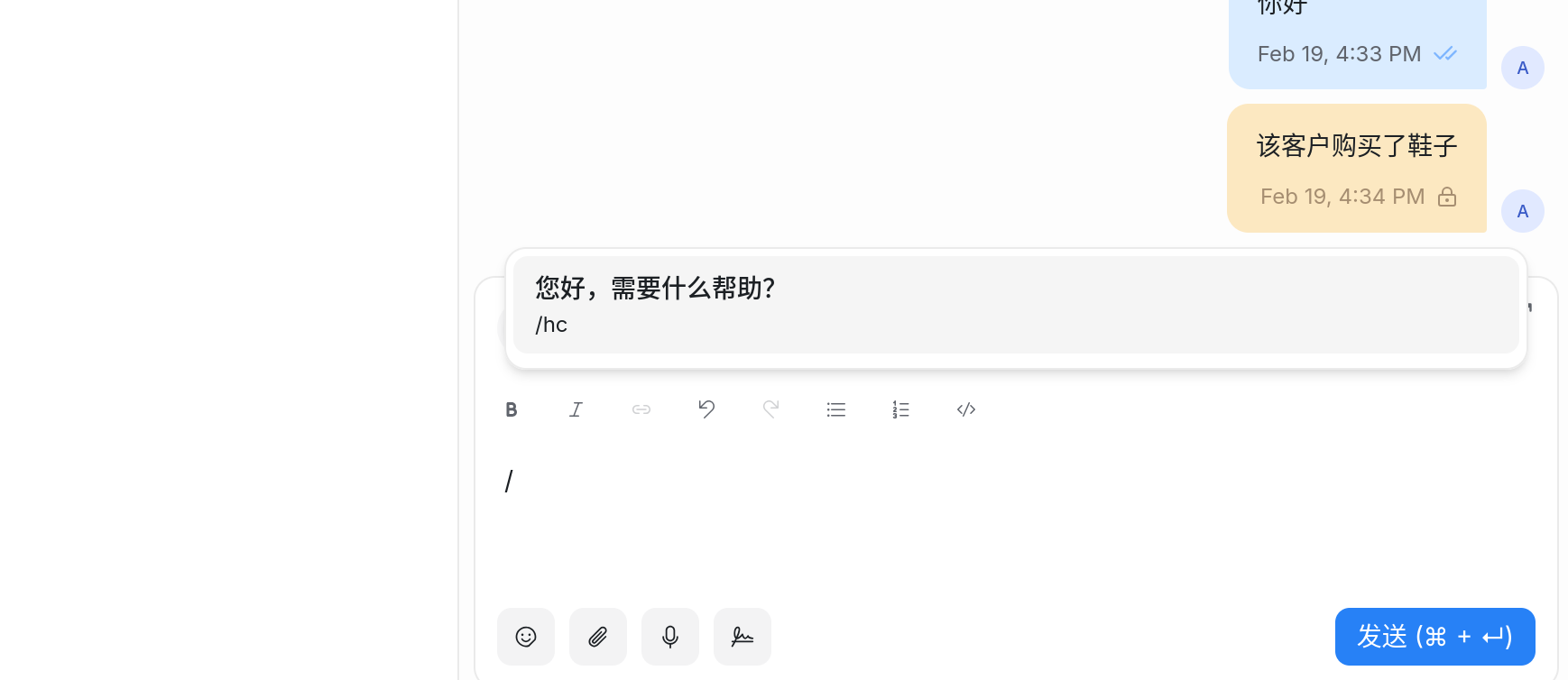
Task: Toggle code formatting
Action: (x=966, y=409)
